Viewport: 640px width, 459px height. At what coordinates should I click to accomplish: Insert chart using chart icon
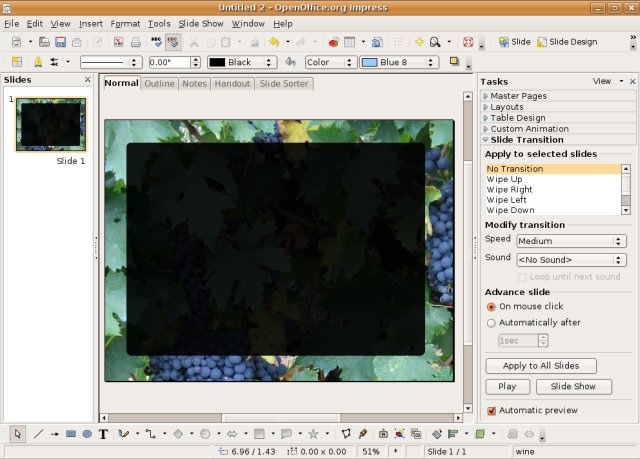[333, 42]
